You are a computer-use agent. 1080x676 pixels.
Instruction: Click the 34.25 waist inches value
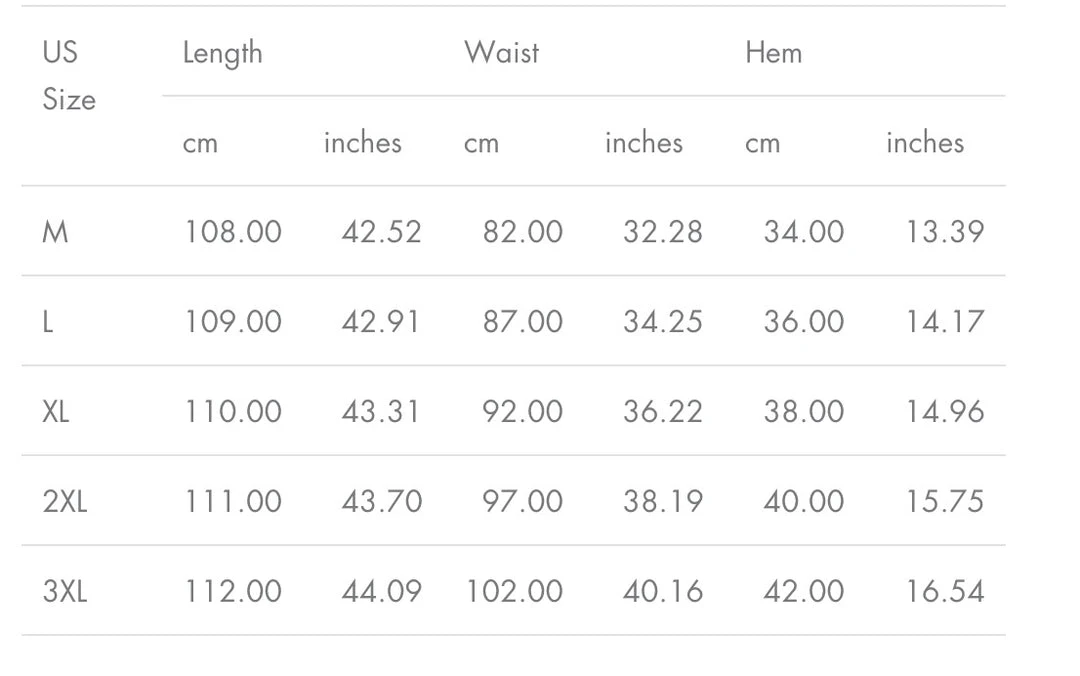coord(662,322)
